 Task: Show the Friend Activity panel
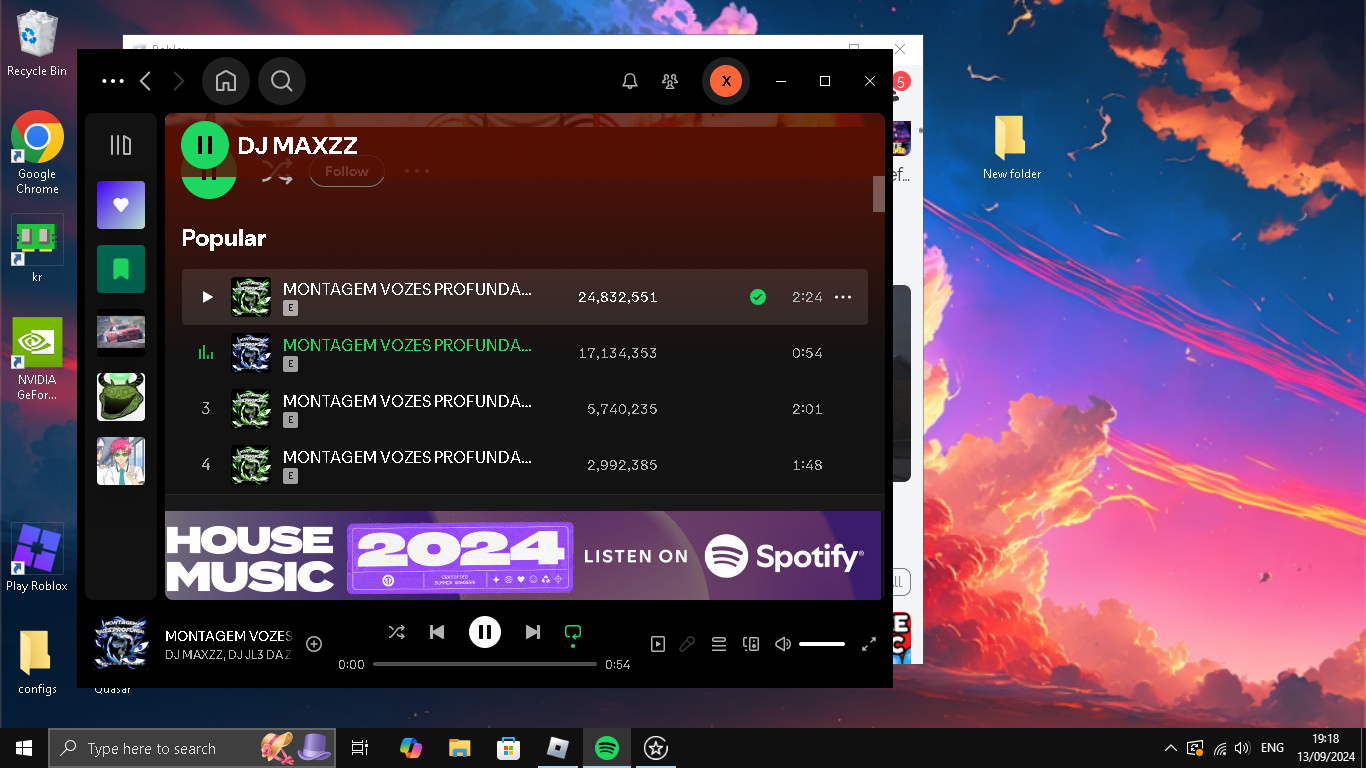click(670, 81)
